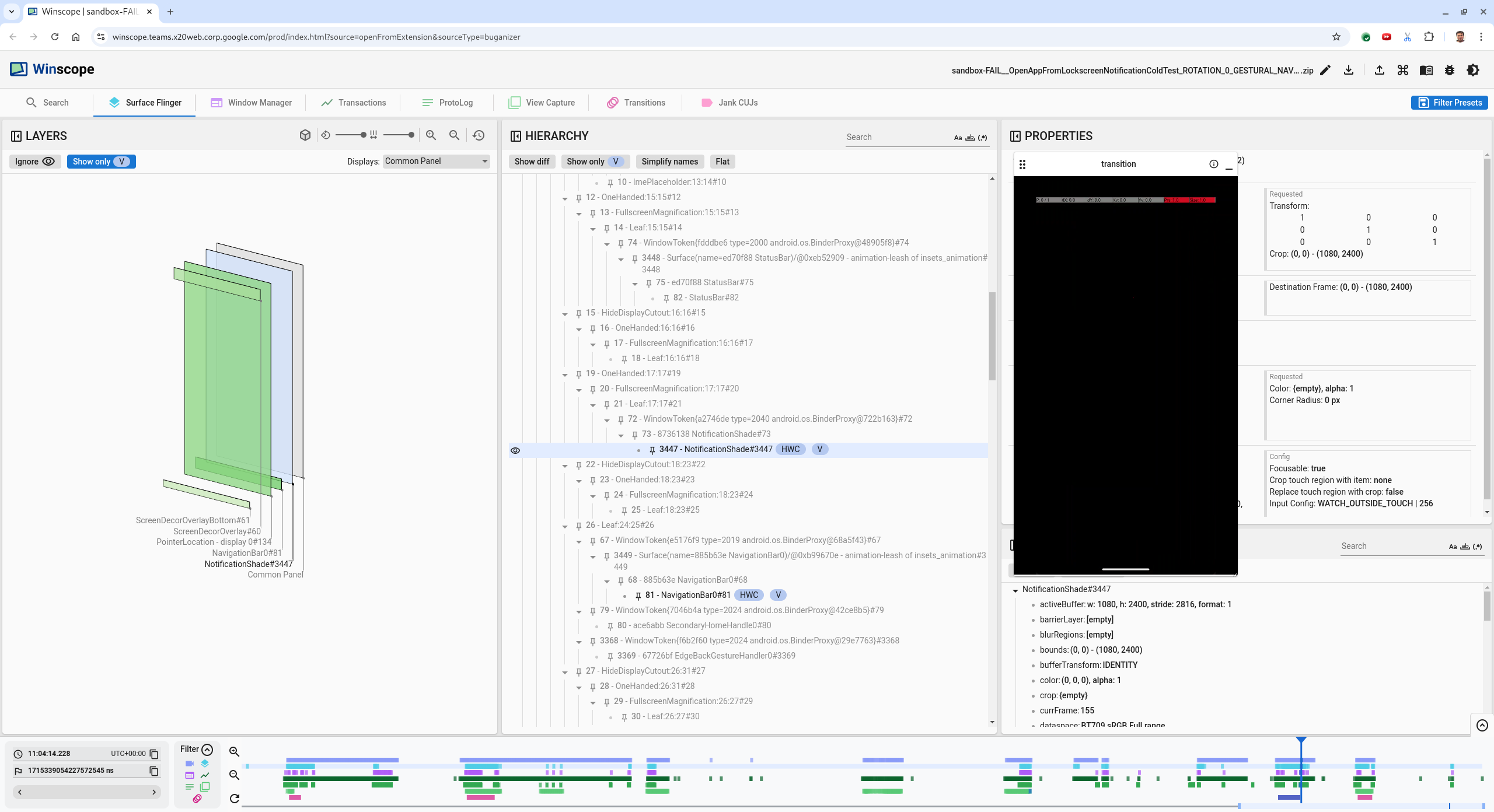This screenshot has height=812, width=1494.
Task: Enable the Ignore filter in Layers panel
Action: click(x=35, y=161)
